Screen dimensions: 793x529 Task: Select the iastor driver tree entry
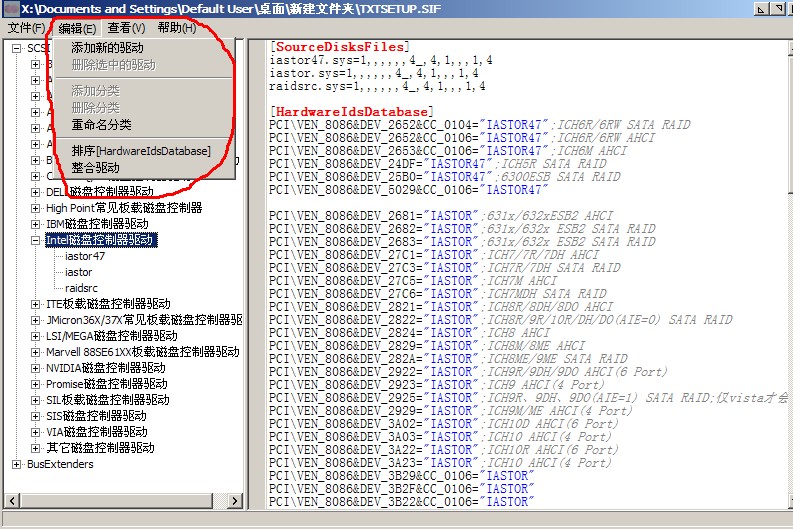[78, 272]
